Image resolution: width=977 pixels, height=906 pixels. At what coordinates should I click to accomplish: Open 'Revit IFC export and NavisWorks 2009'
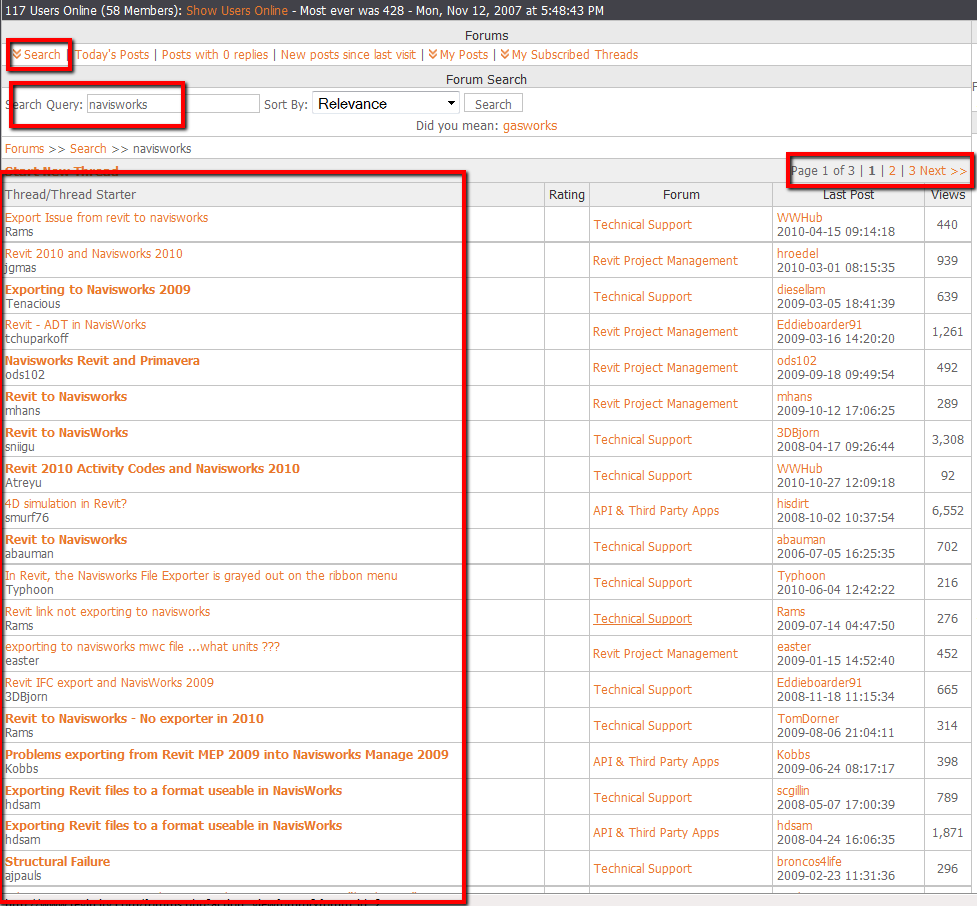coord(109,683)
